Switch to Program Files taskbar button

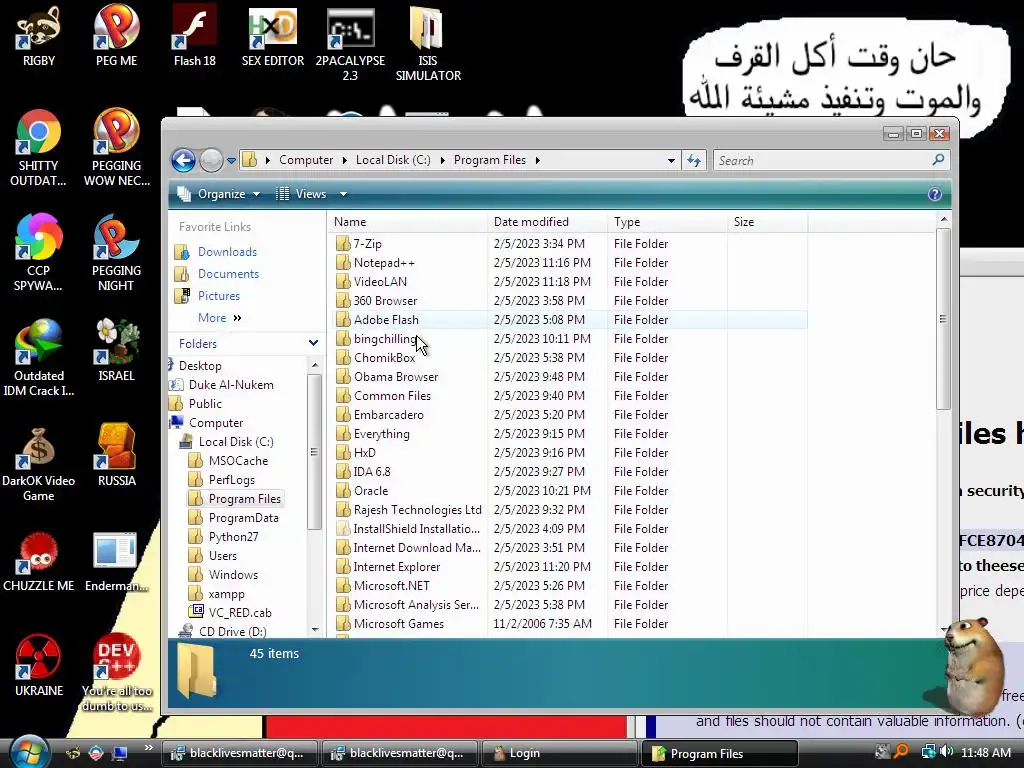pos(720,753)
